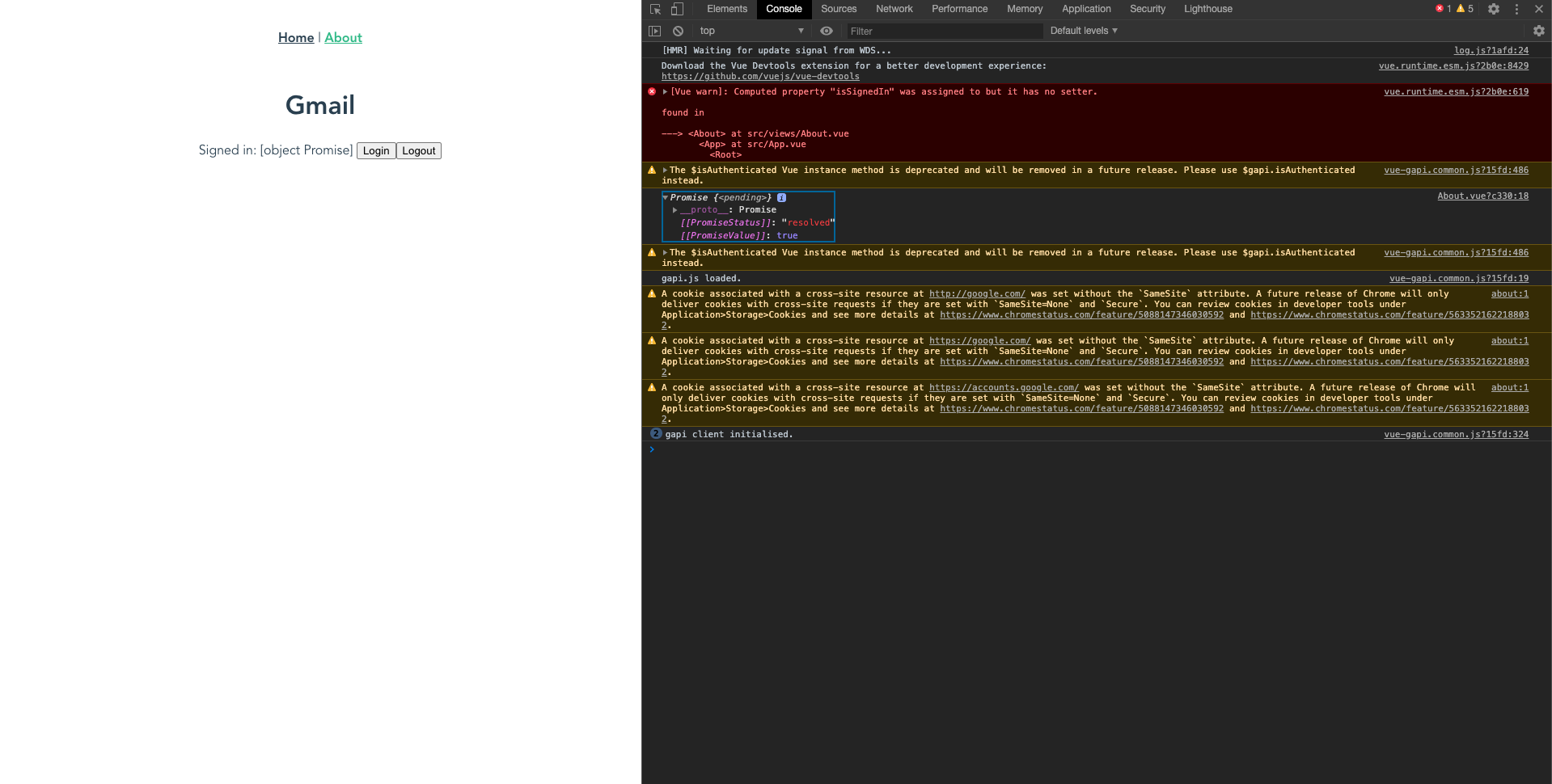Open the vue-devtools GitHub link
This screenshot has height=784, width=1552.
pyautogui.click(x=759, y=76)
